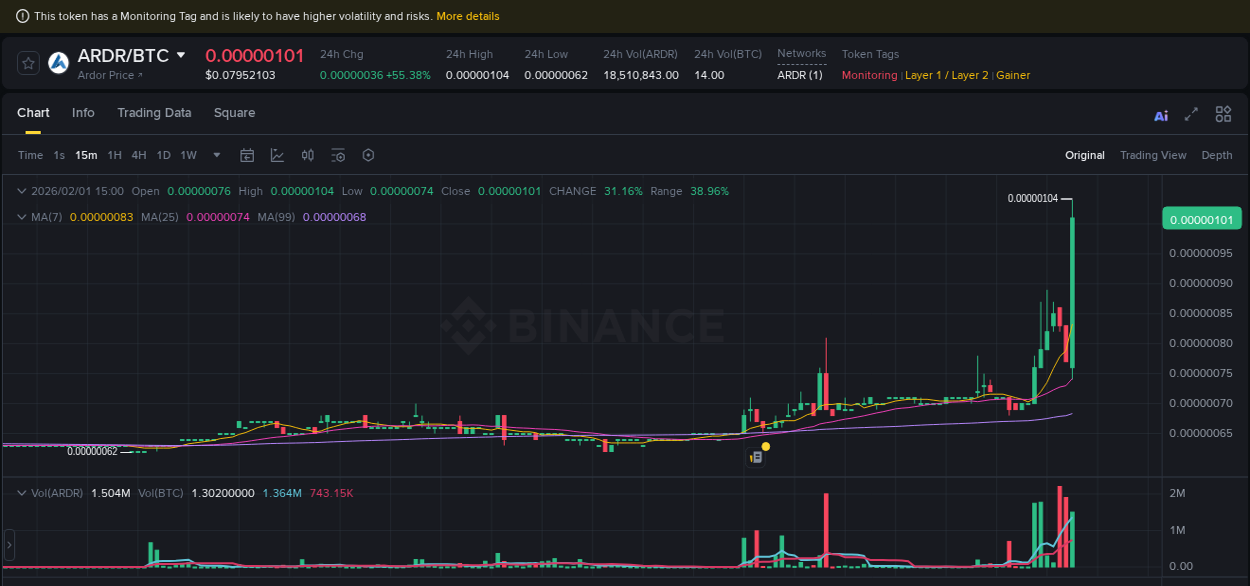The width and height of the screenshot is (1250, 586).
Task: Toggle the favorite star for ARDR/BTC
Action: (x=27, y=62)
